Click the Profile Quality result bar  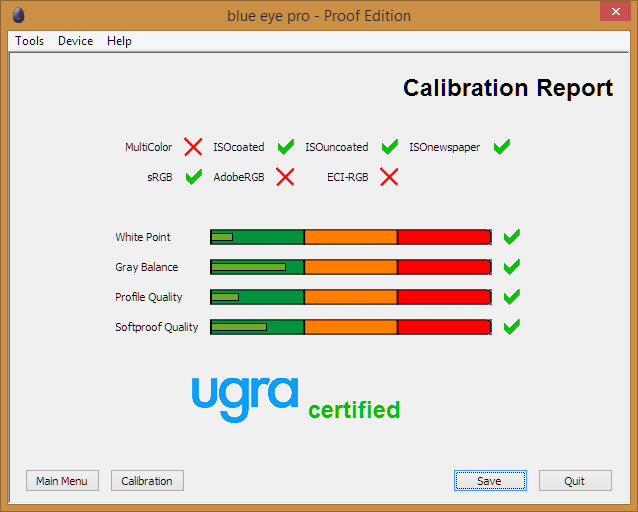350,297
